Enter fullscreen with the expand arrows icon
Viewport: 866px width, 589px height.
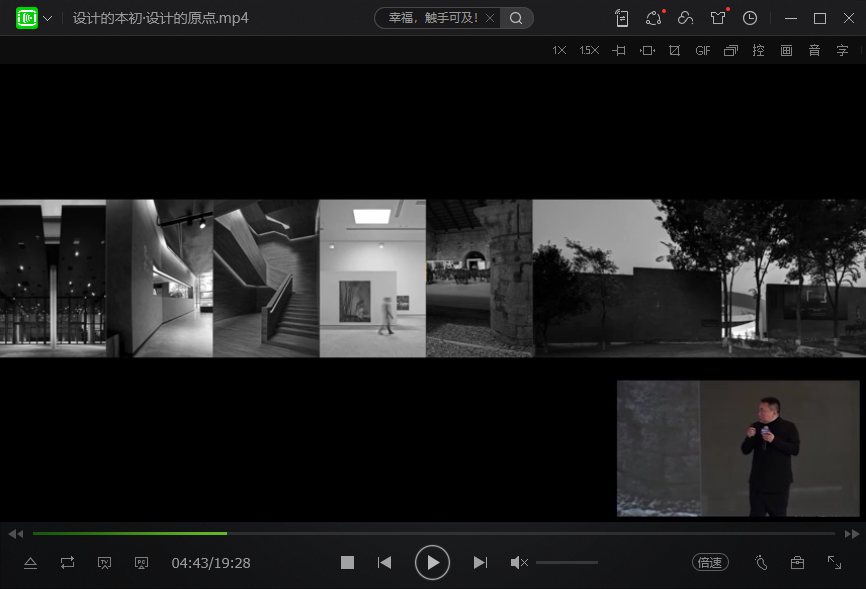(834, 563)
